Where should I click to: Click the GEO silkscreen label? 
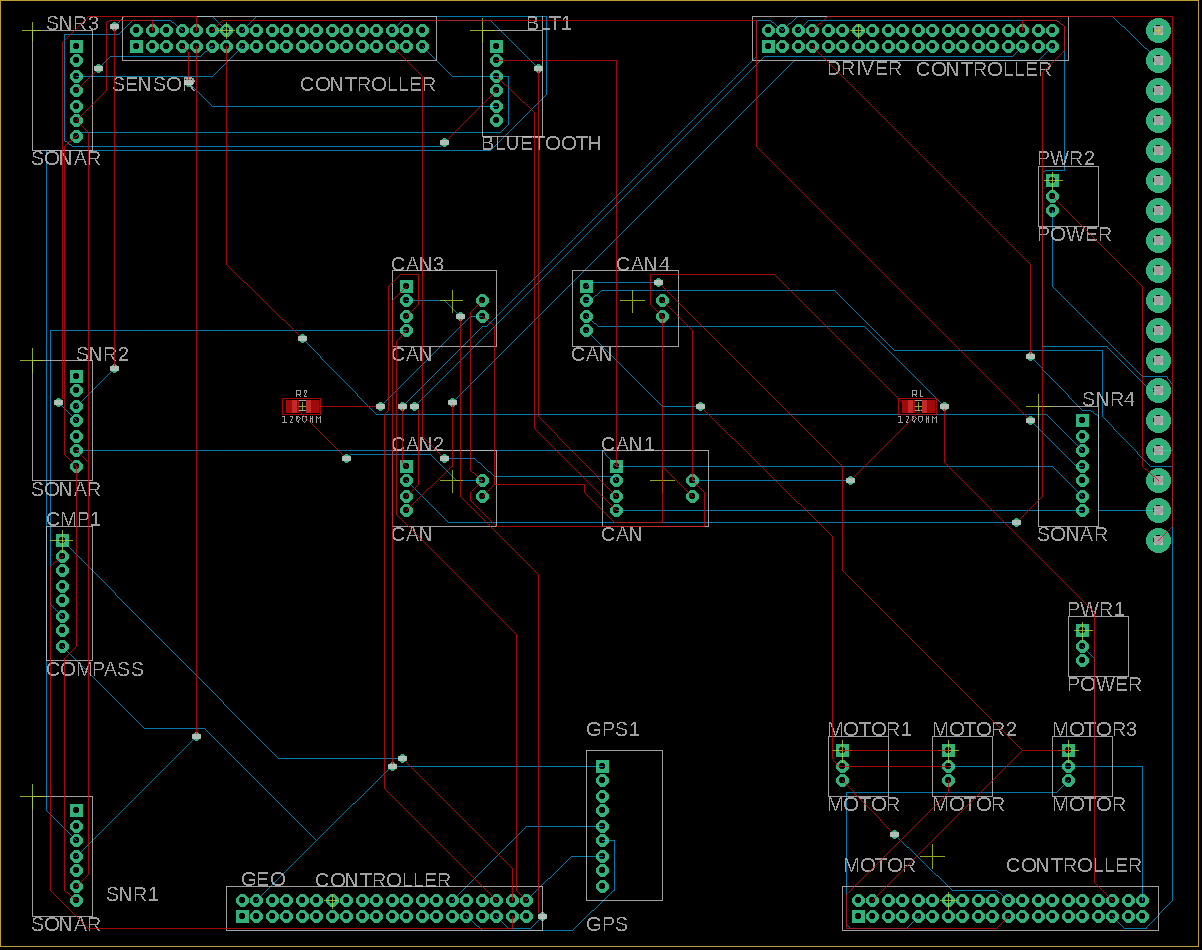(x=263, y=879)
